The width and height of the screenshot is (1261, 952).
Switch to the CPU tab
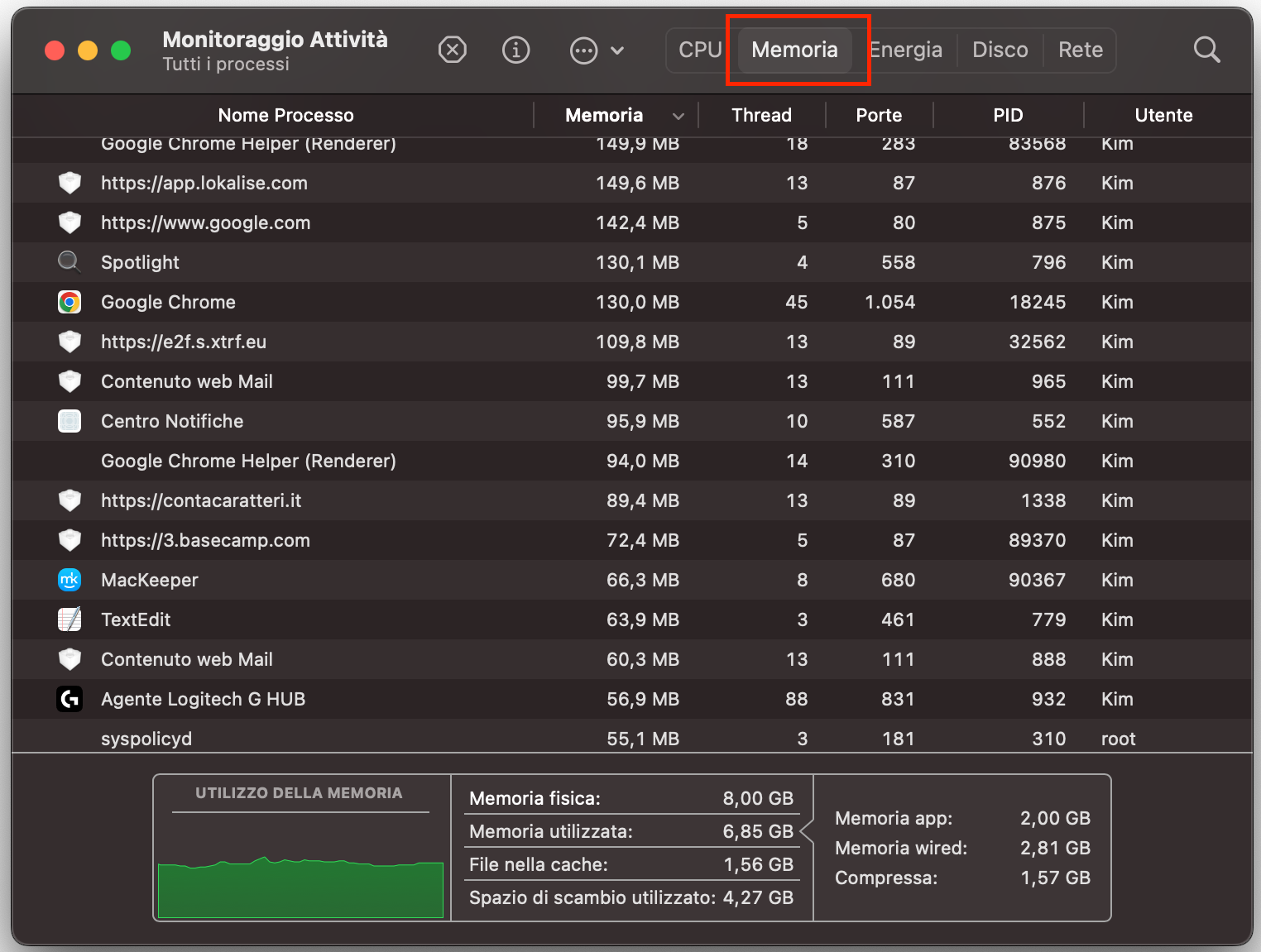(x=698, y=50)
